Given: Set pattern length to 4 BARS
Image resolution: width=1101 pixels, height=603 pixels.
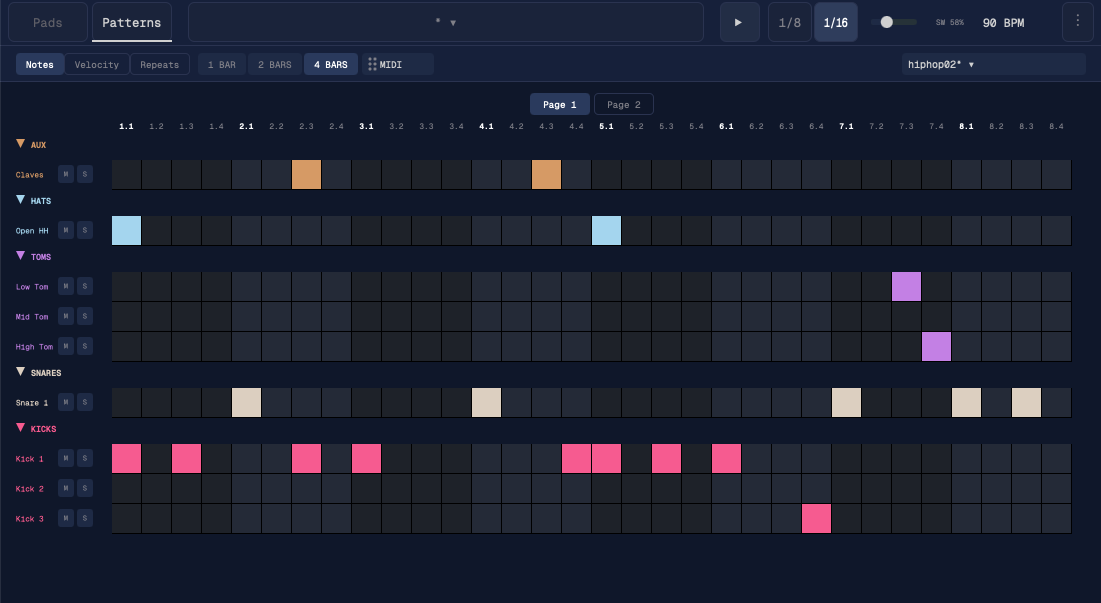Looking at the screenshot, I should [x=331, y=65].
